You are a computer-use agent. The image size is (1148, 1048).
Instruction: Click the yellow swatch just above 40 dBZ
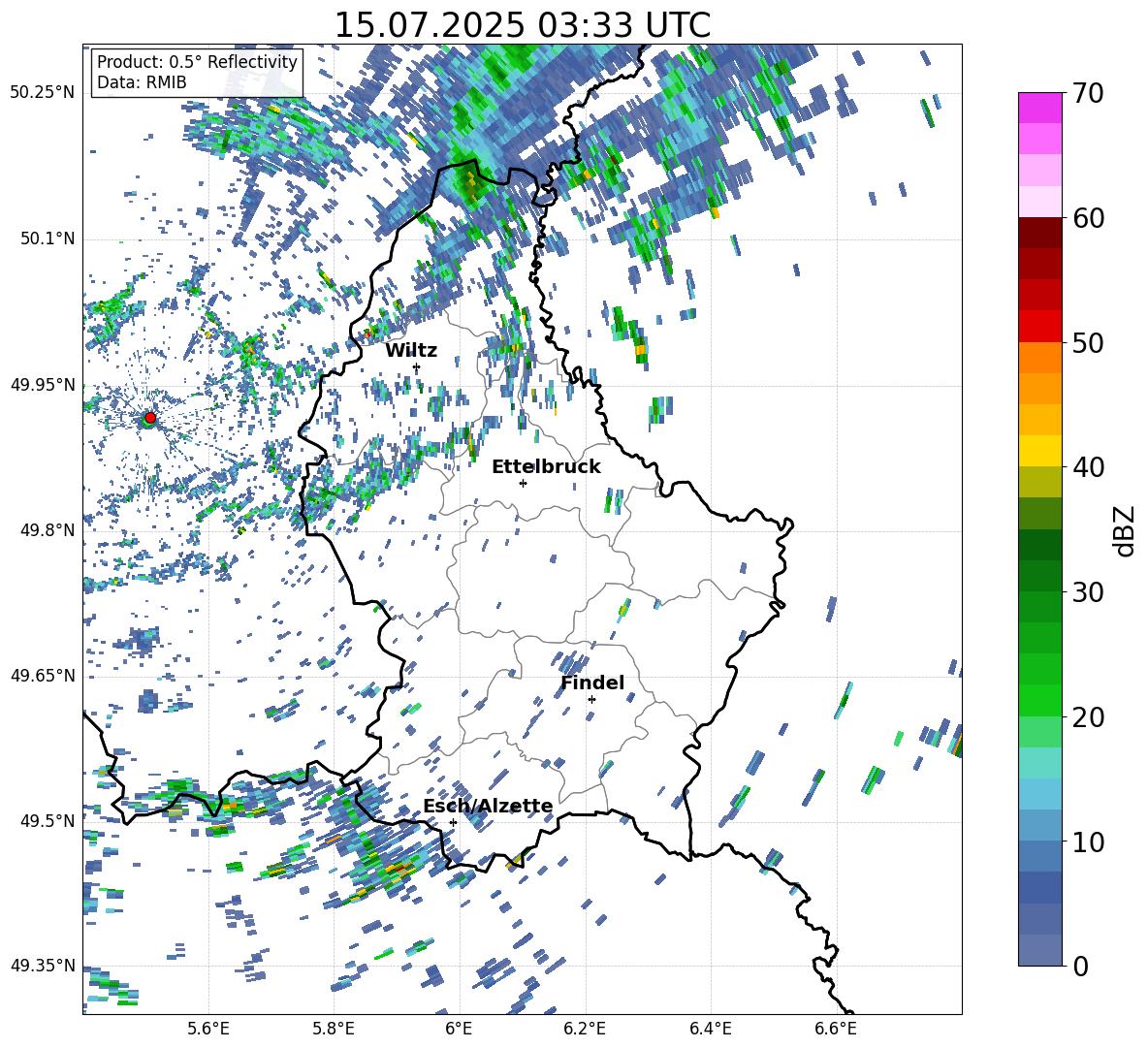[1039, 451]
